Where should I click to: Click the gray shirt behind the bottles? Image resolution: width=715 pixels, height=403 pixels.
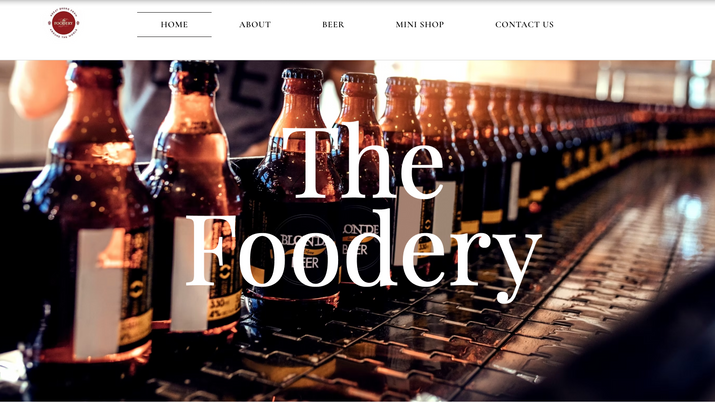coord(246,105)
